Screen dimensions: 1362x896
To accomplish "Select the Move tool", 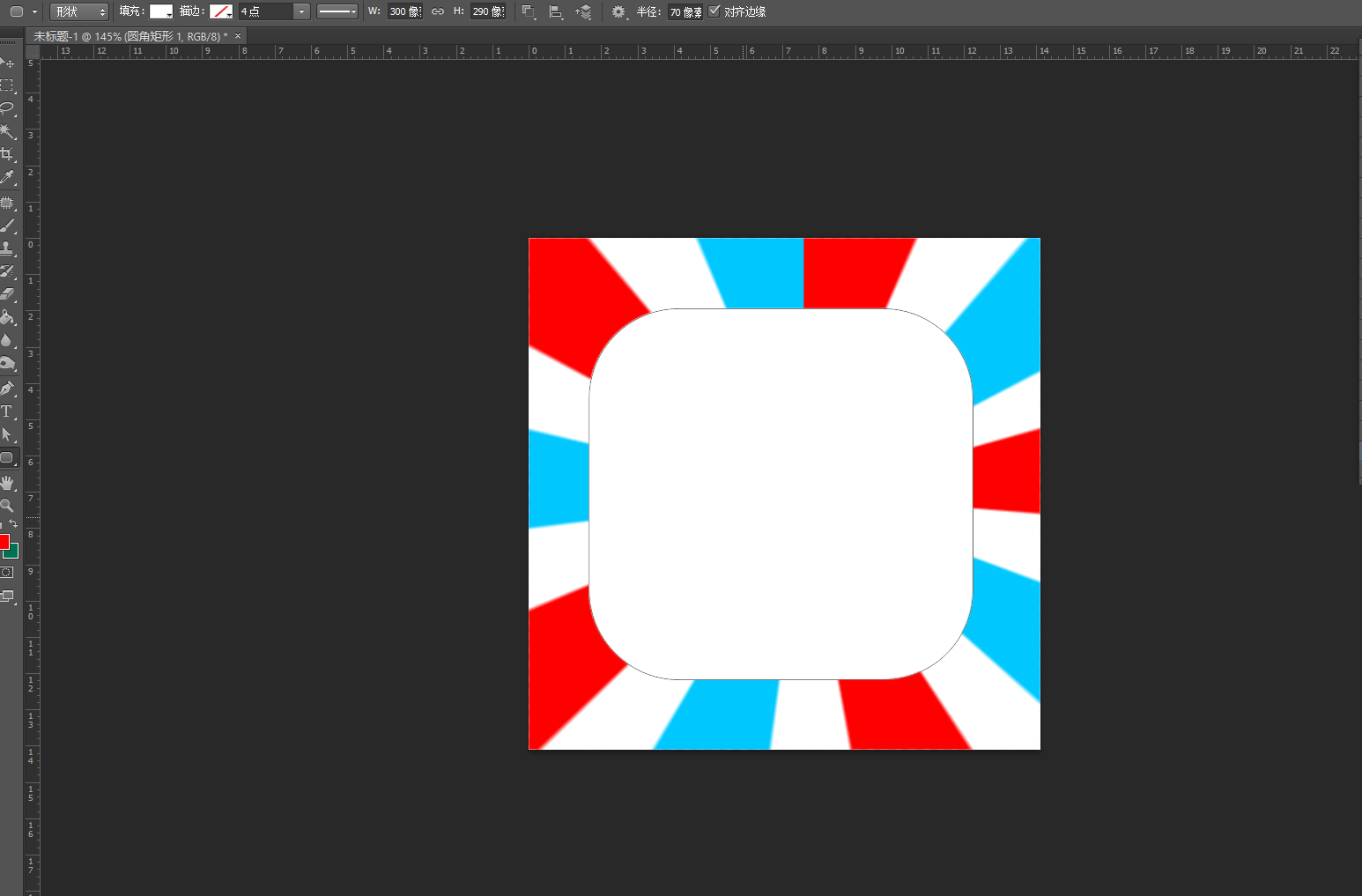I will point(7,63).
